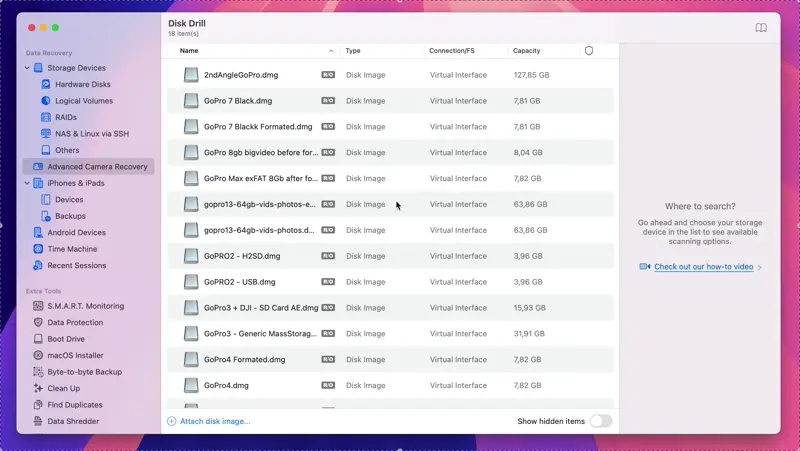Open the Recent Sessions icon
800x451 pixels.
38,265
